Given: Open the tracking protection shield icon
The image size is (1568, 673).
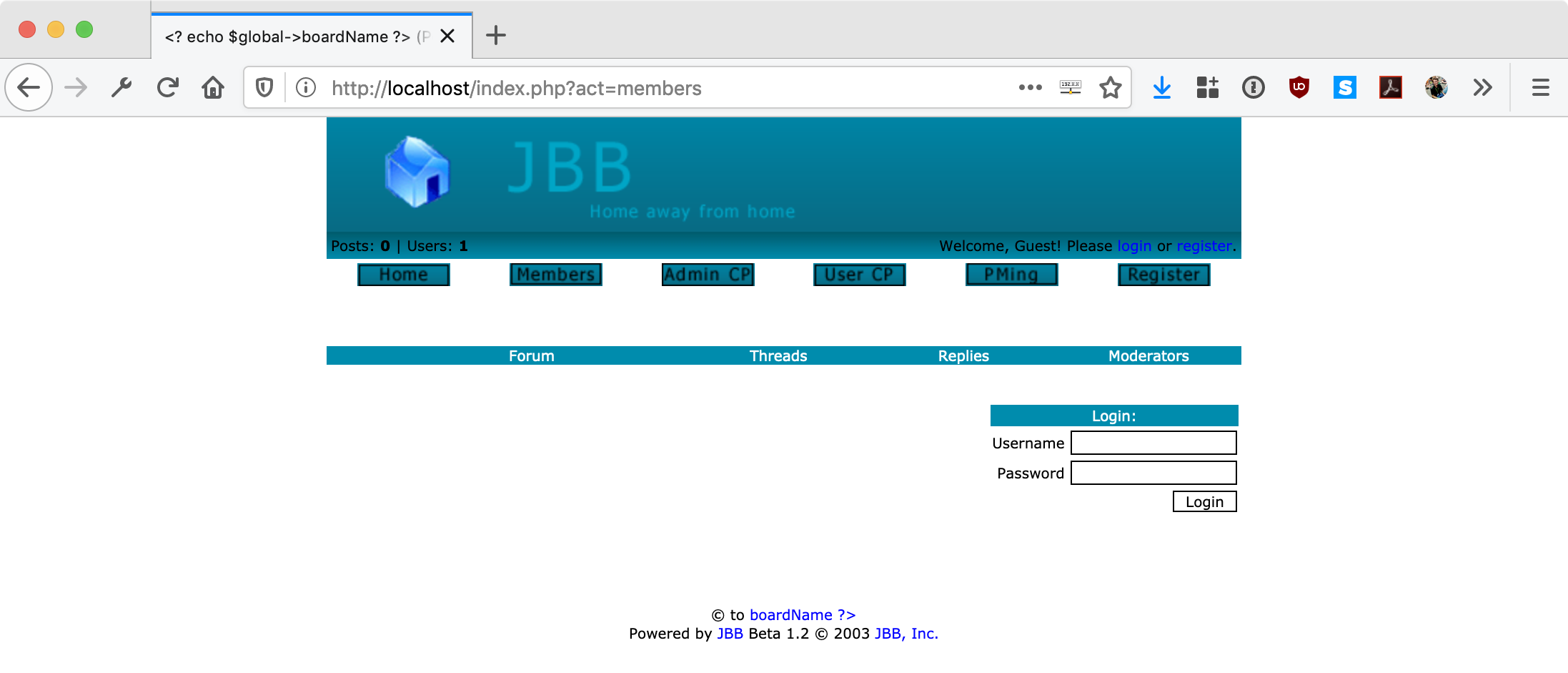Looking at the screenshot, I should (x=264, y=88).
